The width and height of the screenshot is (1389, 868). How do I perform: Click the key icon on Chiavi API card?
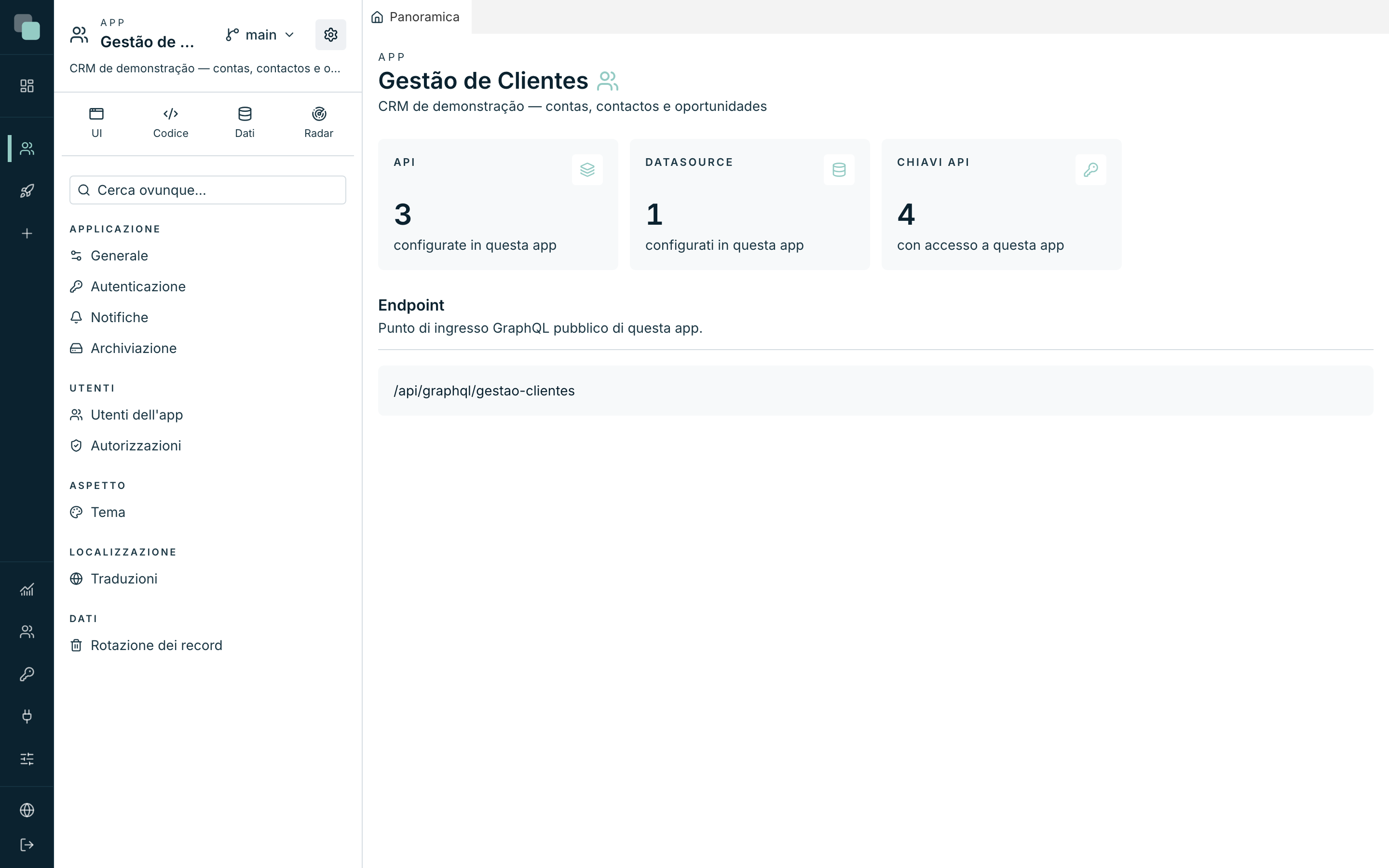1090,170
